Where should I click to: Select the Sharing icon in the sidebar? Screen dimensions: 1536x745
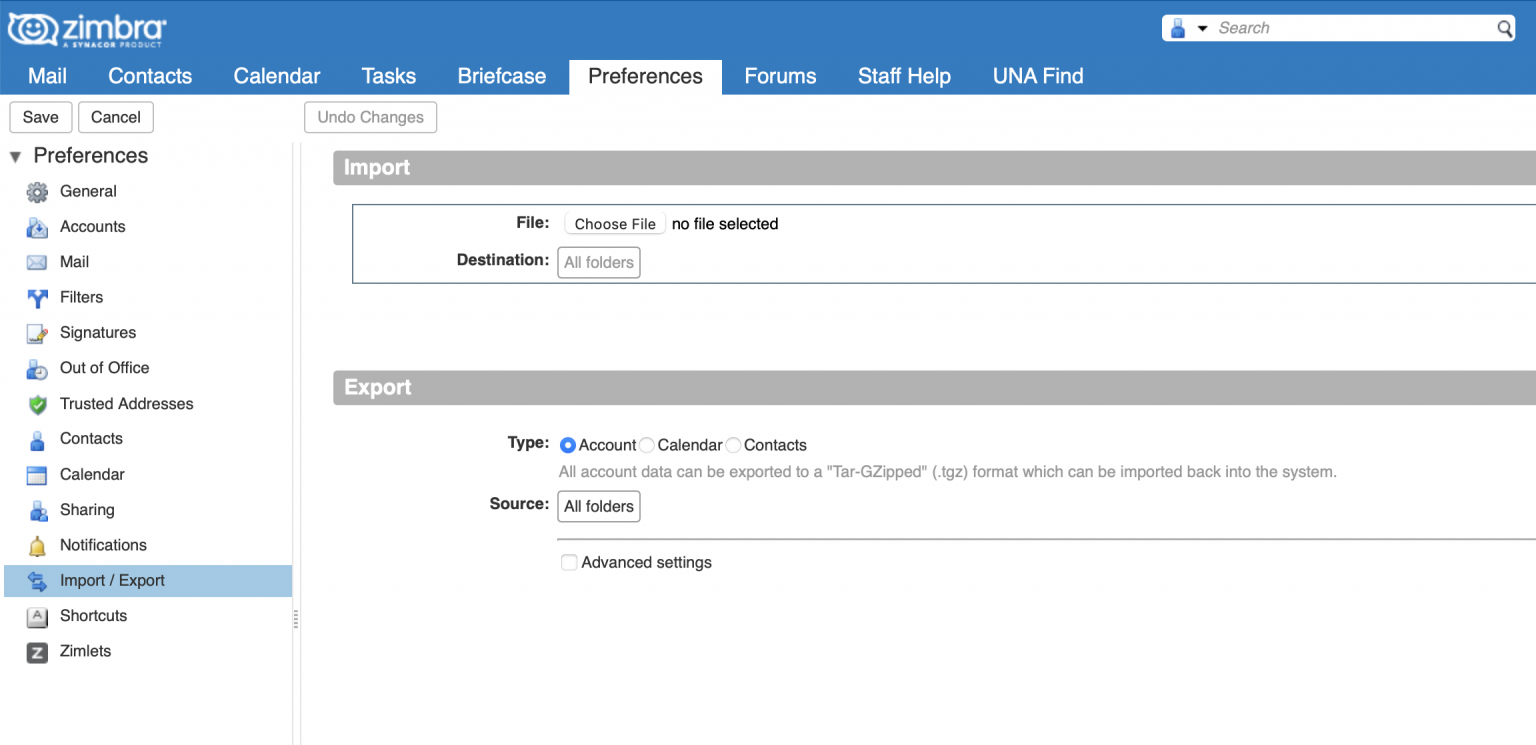tap(37, 510)
